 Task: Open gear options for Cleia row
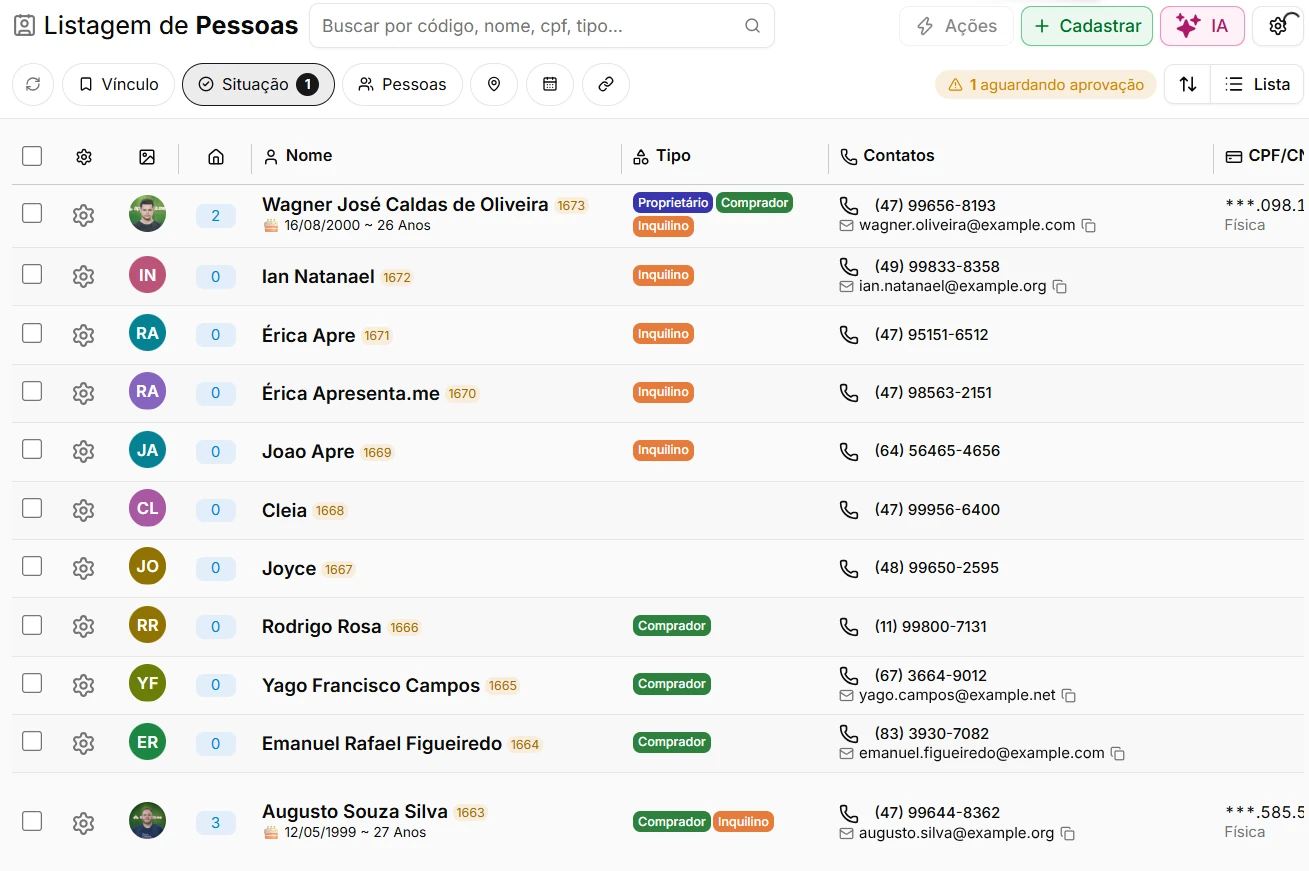(84, 510)
